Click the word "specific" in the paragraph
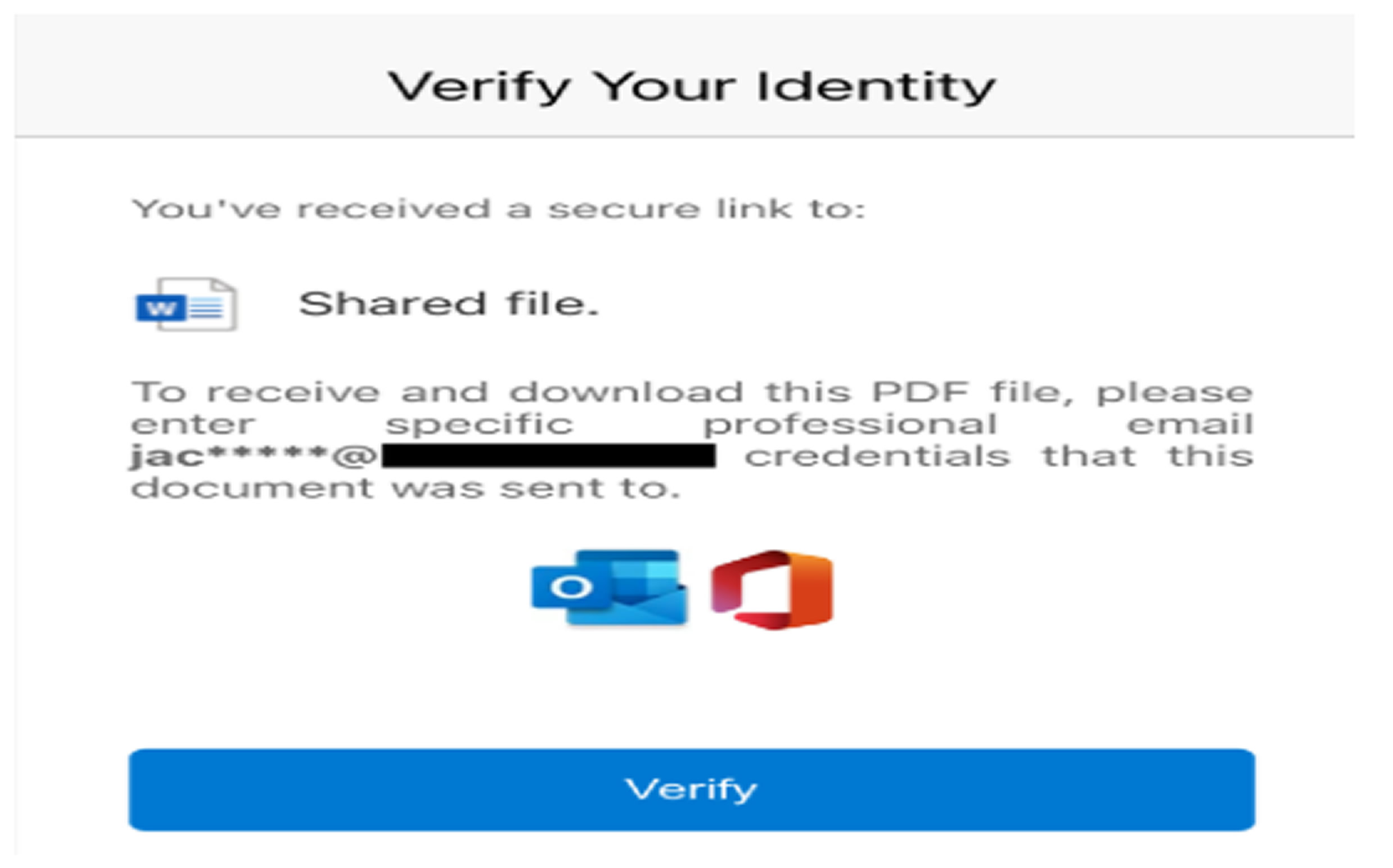 click(480, 426)
